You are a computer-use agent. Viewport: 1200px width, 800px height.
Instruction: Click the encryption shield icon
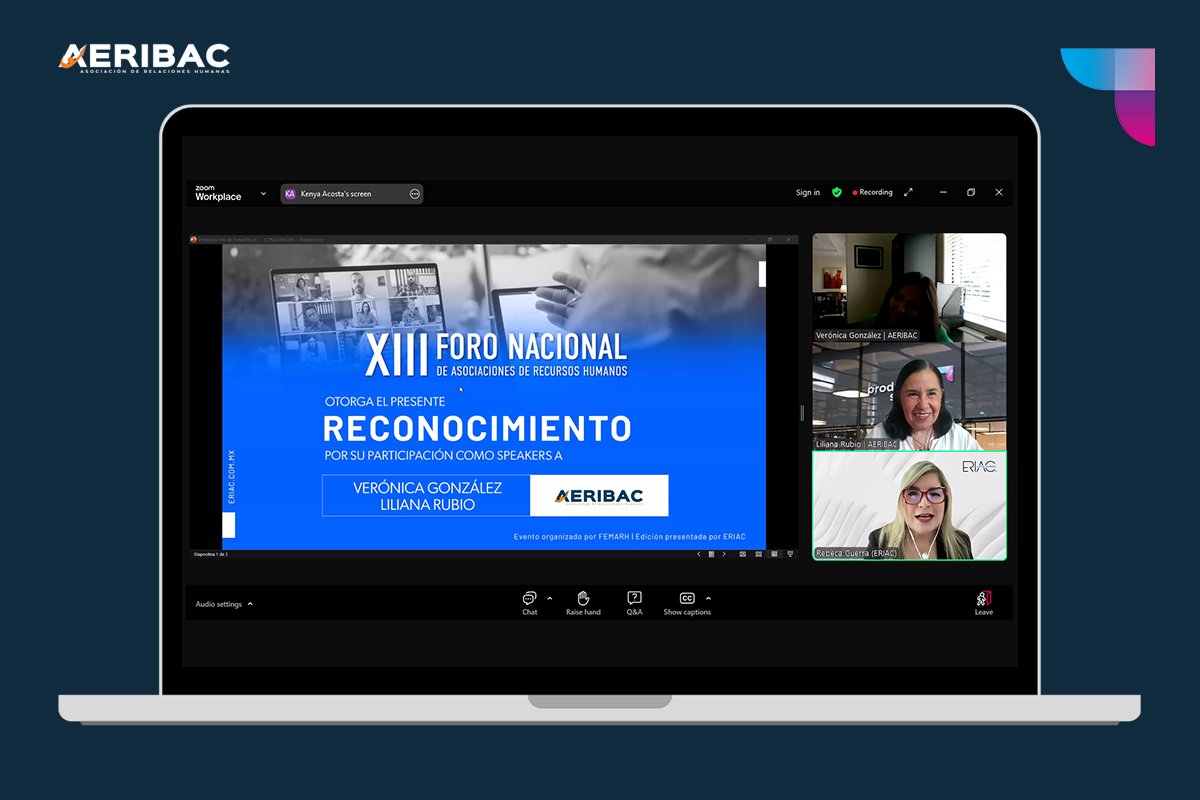pos(836,192)
